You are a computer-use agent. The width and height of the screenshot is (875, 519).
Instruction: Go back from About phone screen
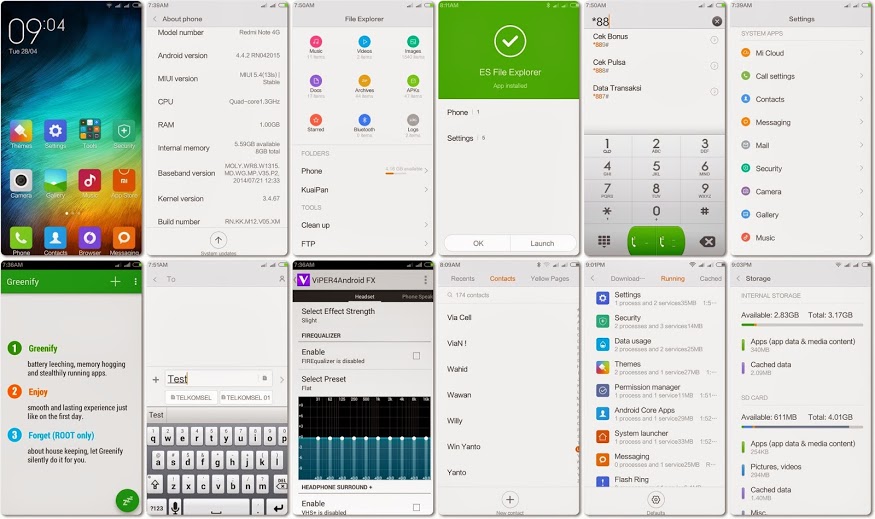point(155,19)
